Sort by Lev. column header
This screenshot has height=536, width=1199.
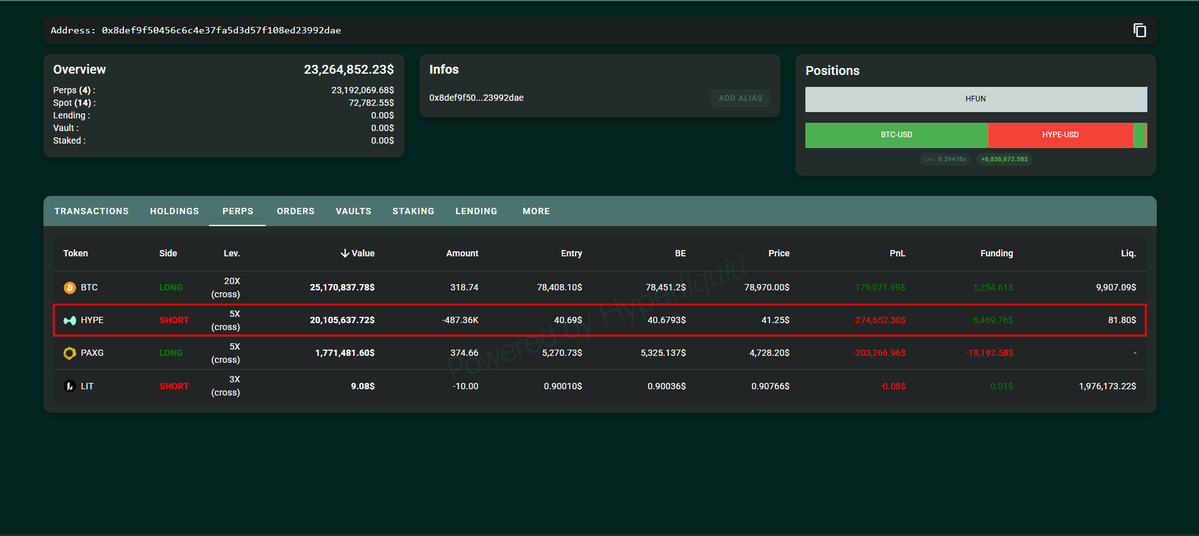[x=232, y=253]
